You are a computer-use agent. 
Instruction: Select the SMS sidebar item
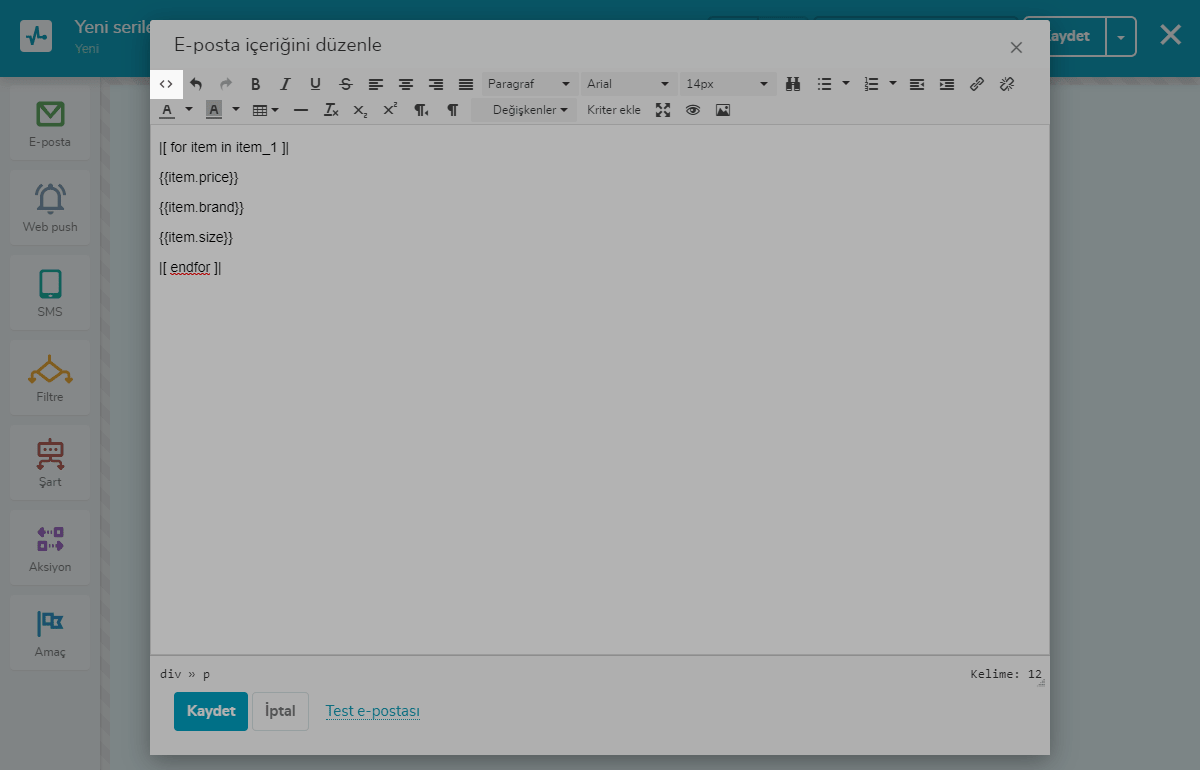[50, 293]
